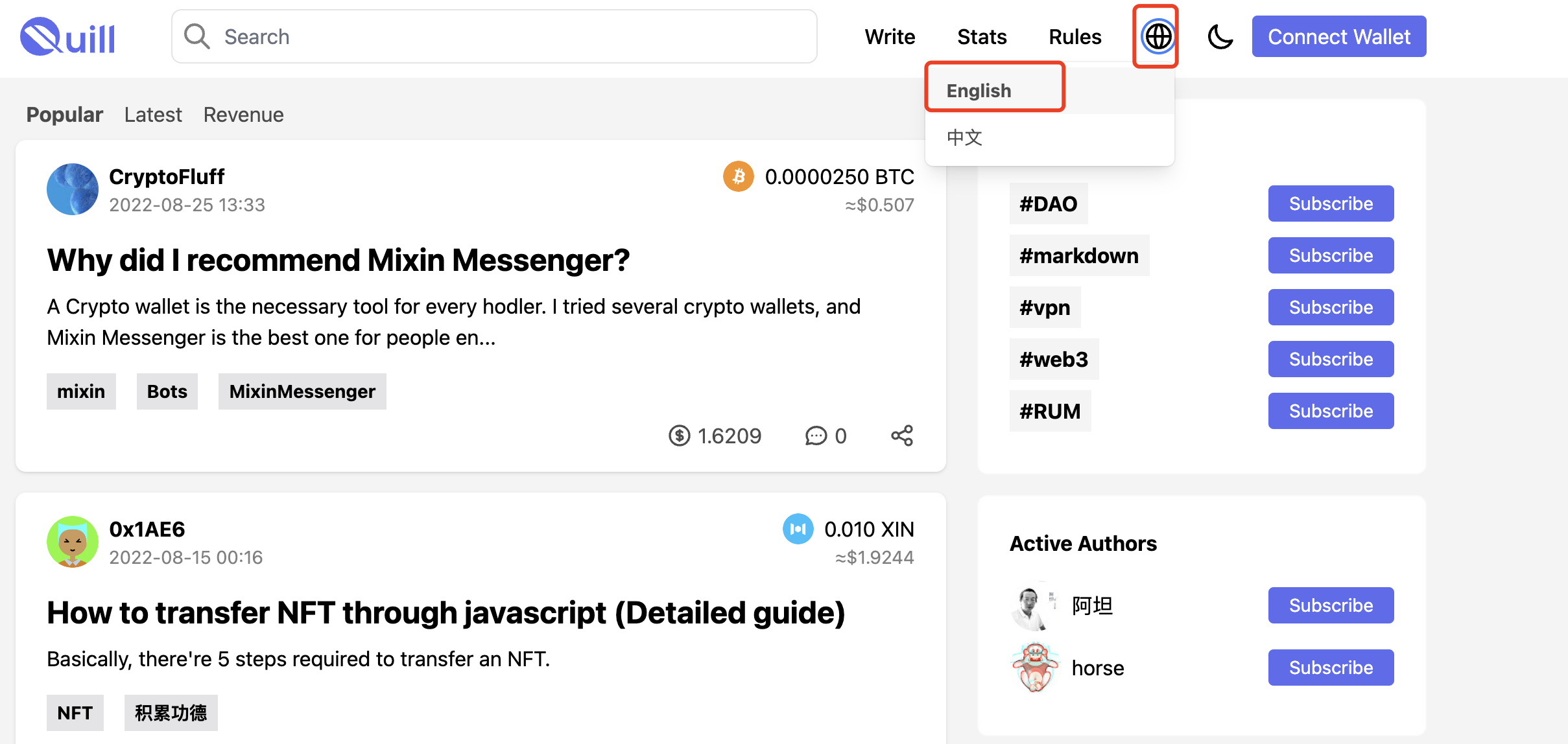Subscribe to author horse
This screenshot has height=744, width=1568.
1331,668
